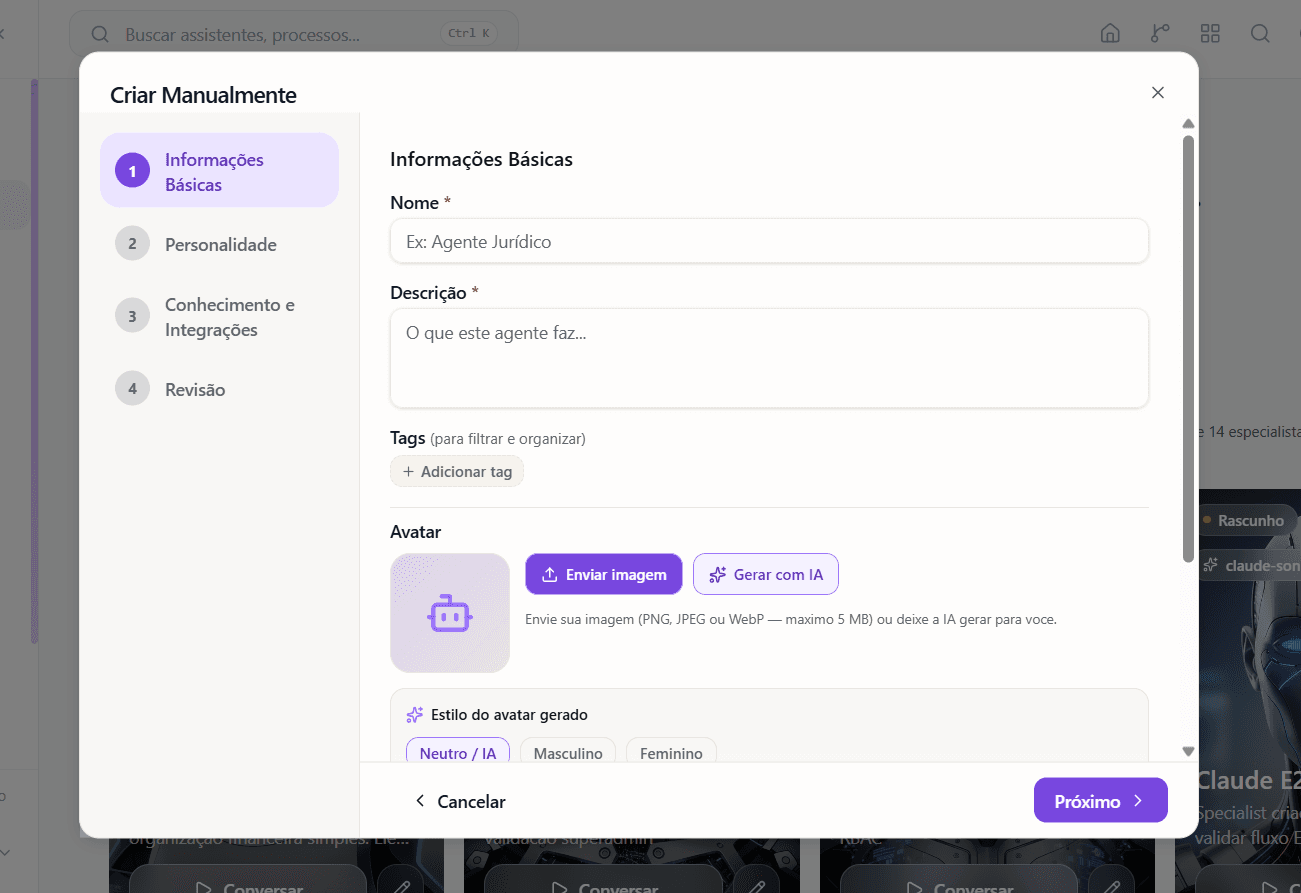Image resolution: width=1301 pixels, height=893 pixels.
Task: Go to step 2 Personalidade
Action: point(220,245)
